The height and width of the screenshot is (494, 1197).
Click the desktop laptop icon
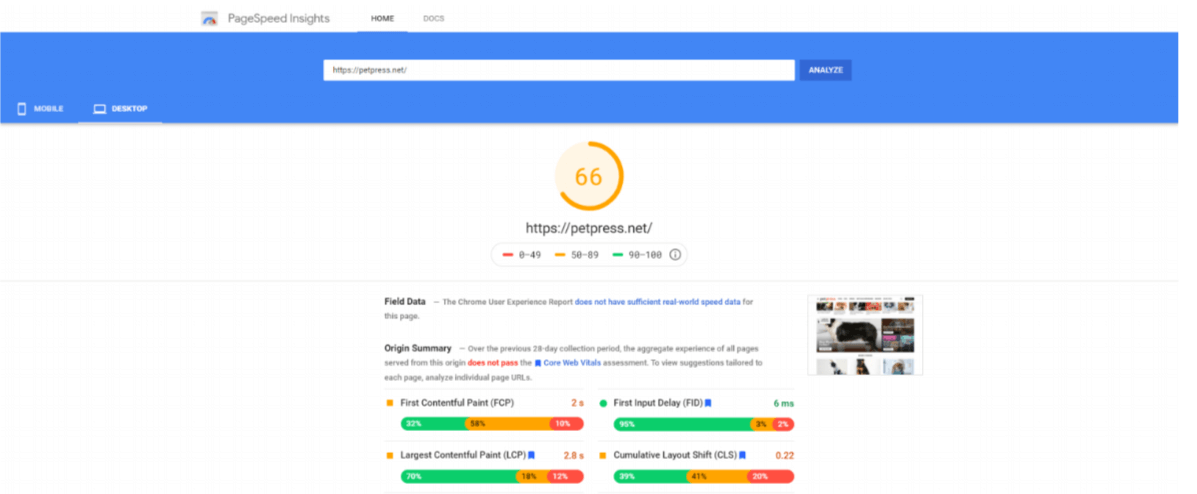coord(99,109)
